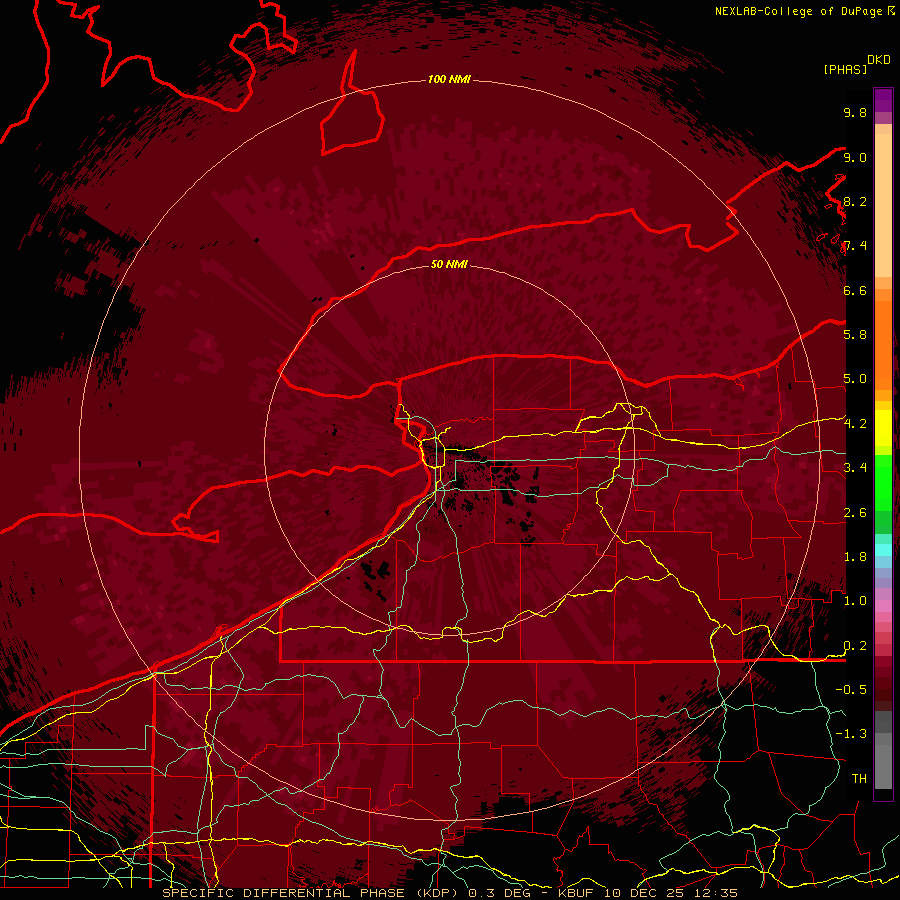Click the cyan segment of the color bar

tap(883, 550)
